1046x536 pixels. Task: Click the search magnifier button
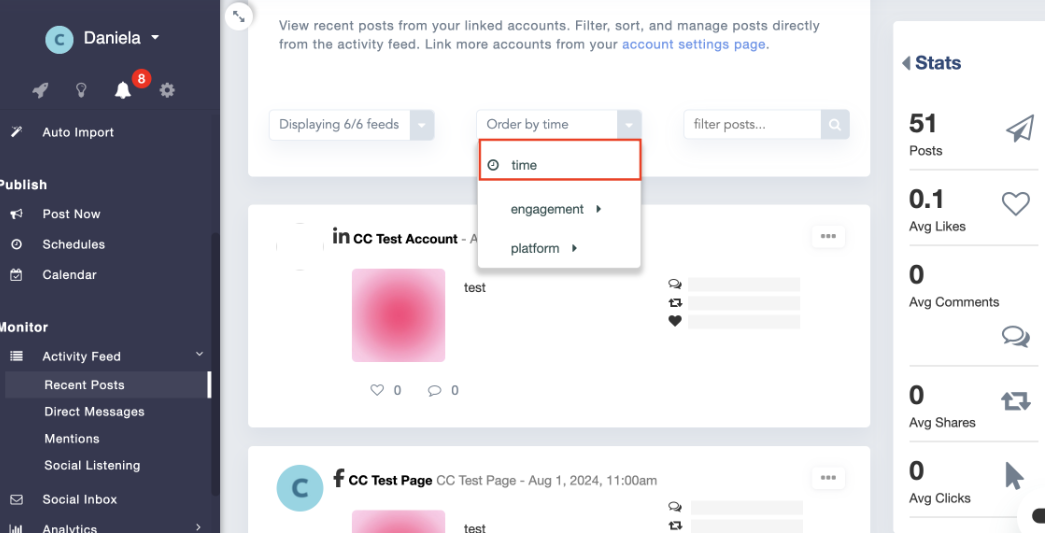pos(835,125)
